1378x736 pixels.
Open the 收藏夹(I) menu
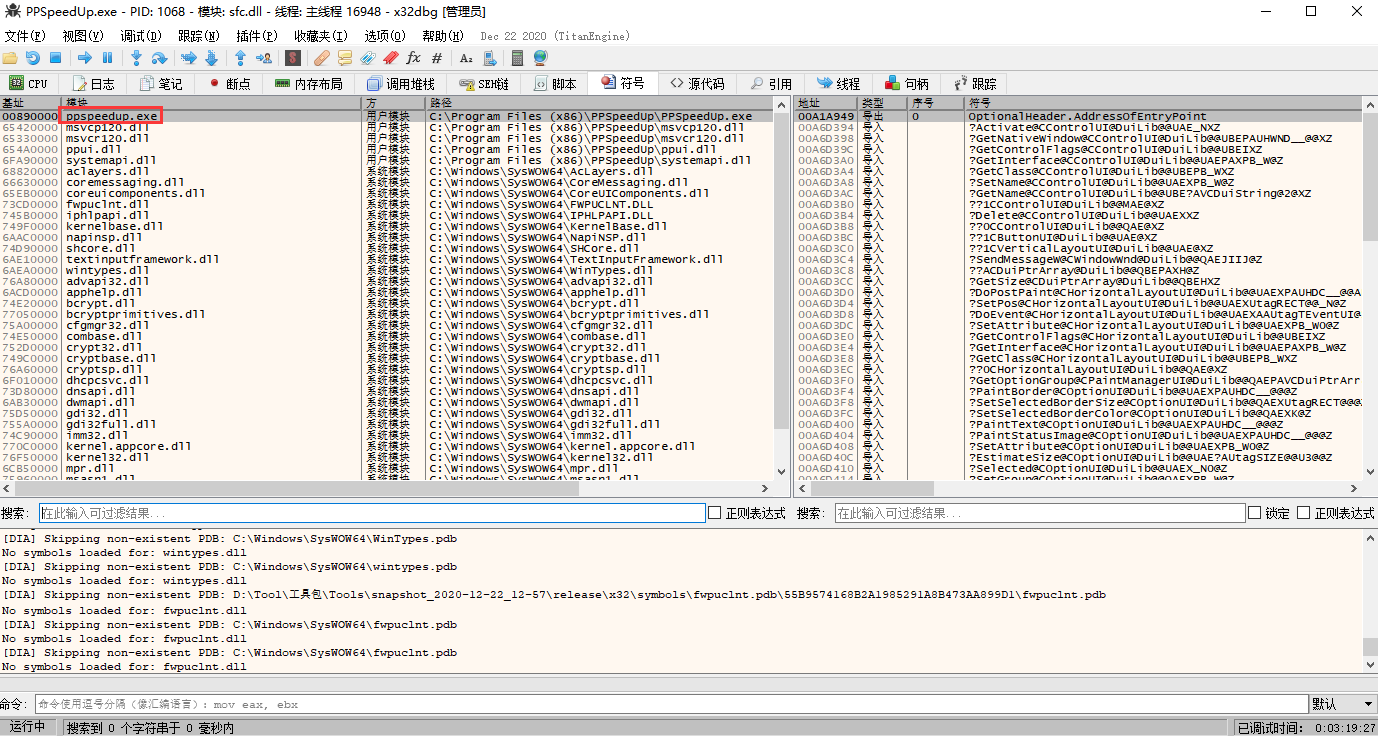(320, 36)
